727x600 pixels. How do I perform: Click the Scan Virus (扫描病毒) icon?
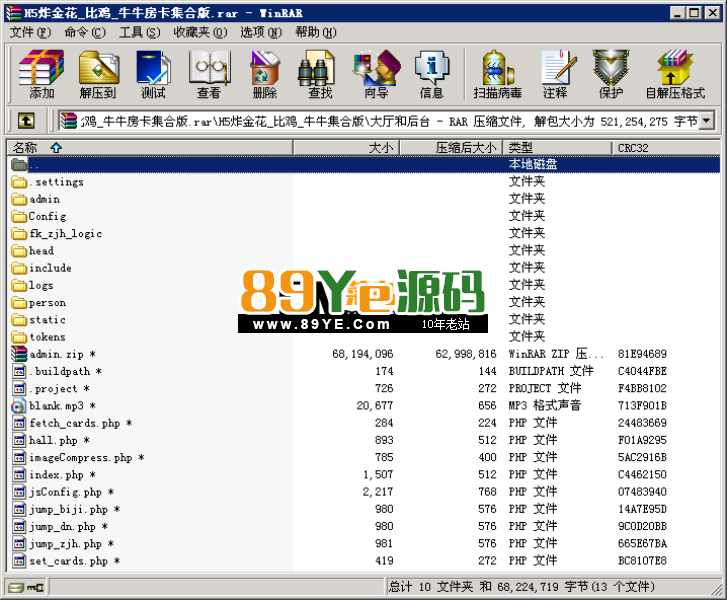497,74
